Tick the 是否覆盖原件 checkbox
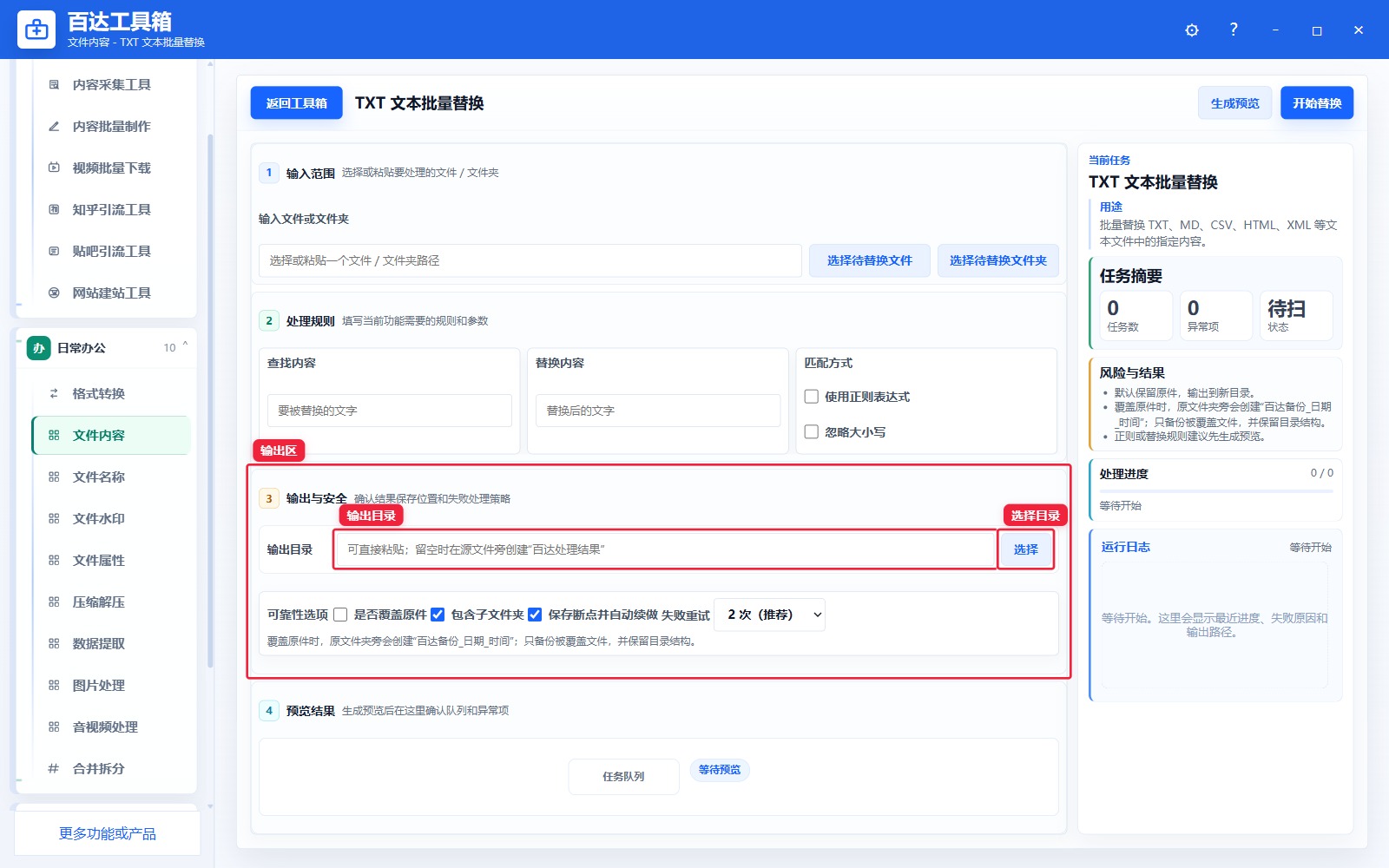 (x=340, y=615)
